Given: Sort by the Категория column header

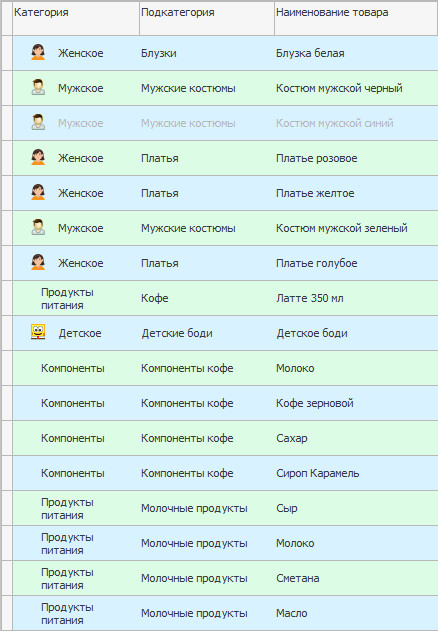Looking at the screenshot, I should click(x=76, y=19).
